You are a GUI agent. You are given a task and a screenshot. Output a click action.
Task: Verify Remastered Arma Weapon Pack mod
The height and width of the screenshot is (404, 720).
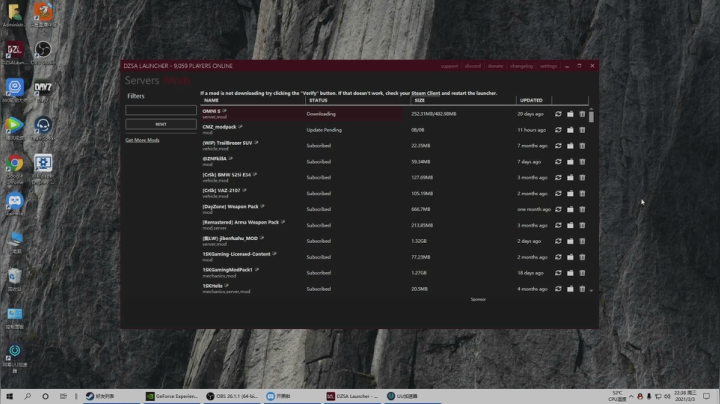point(558,225)
